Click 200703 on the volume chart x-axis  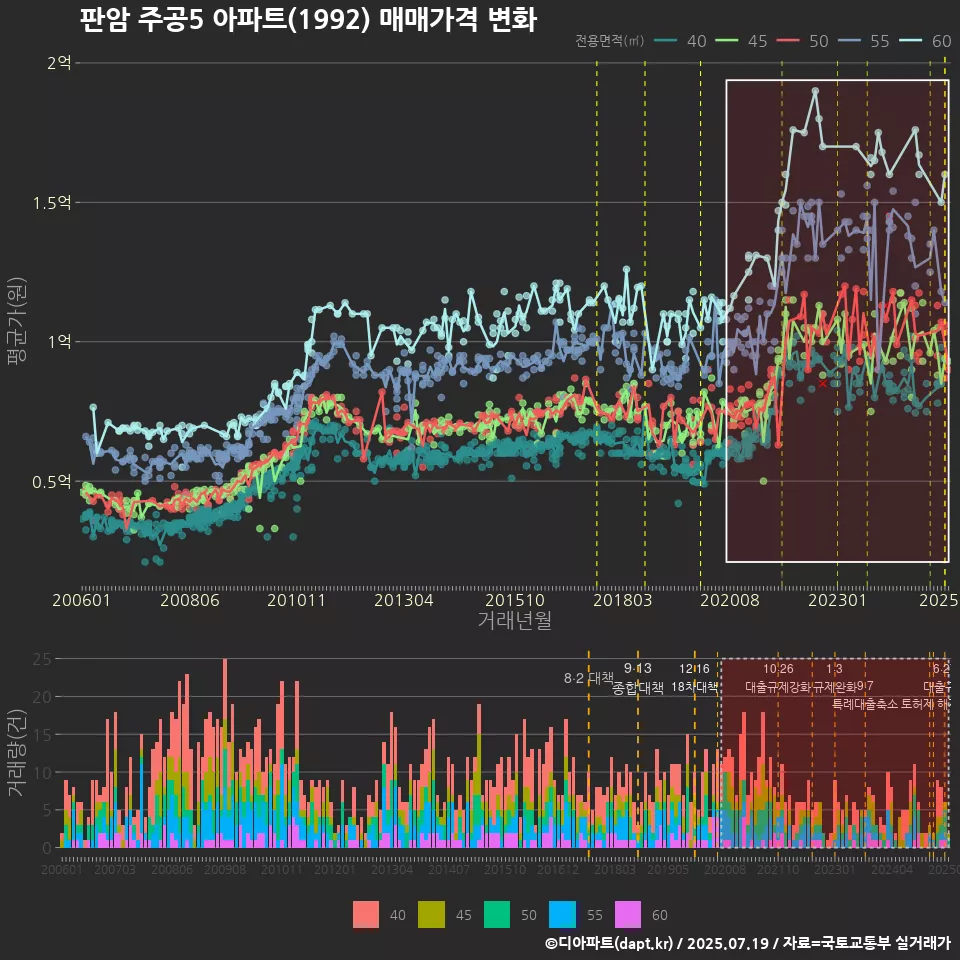114,869
